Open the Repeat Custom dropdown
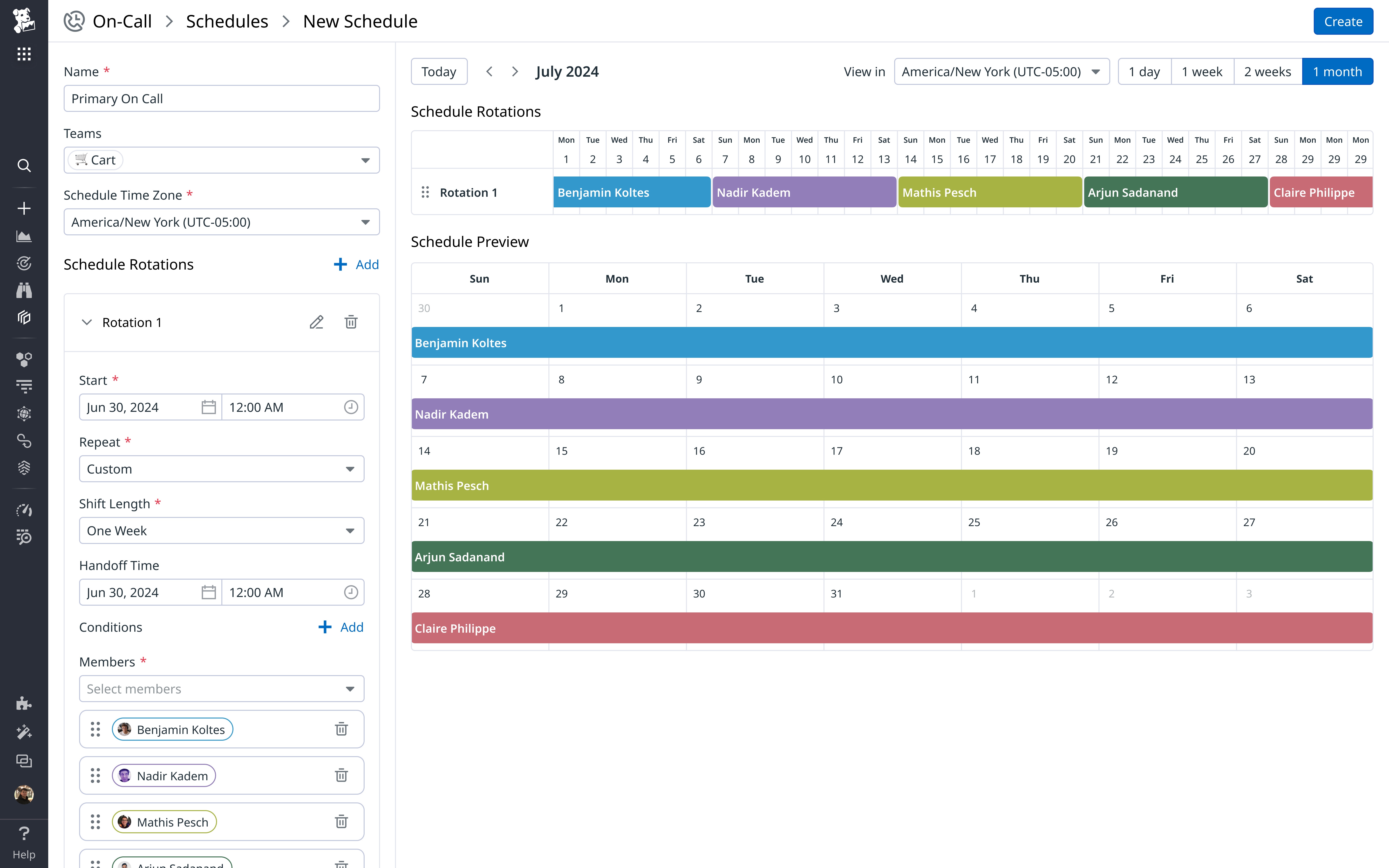 tap(221, 469)
